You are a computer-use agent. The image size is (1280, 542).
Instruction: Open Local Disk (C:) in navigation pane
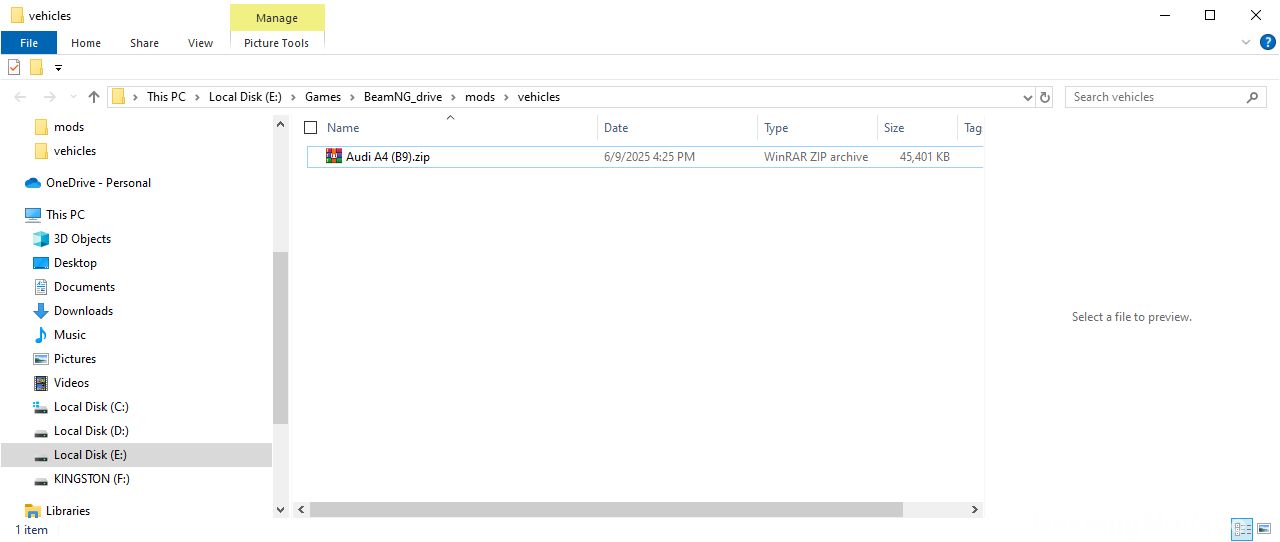point(91,407)
